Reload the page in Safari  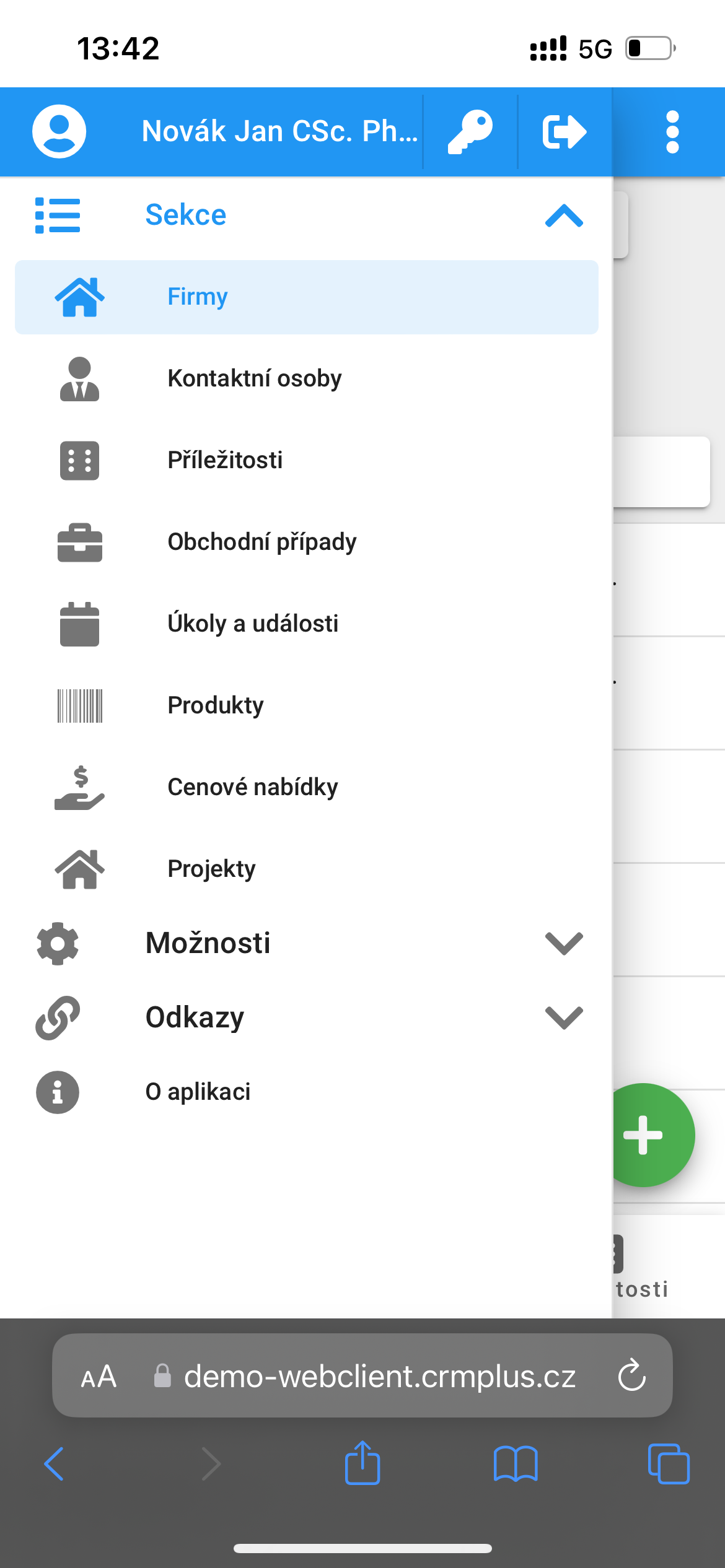(x=632, y=1376)
